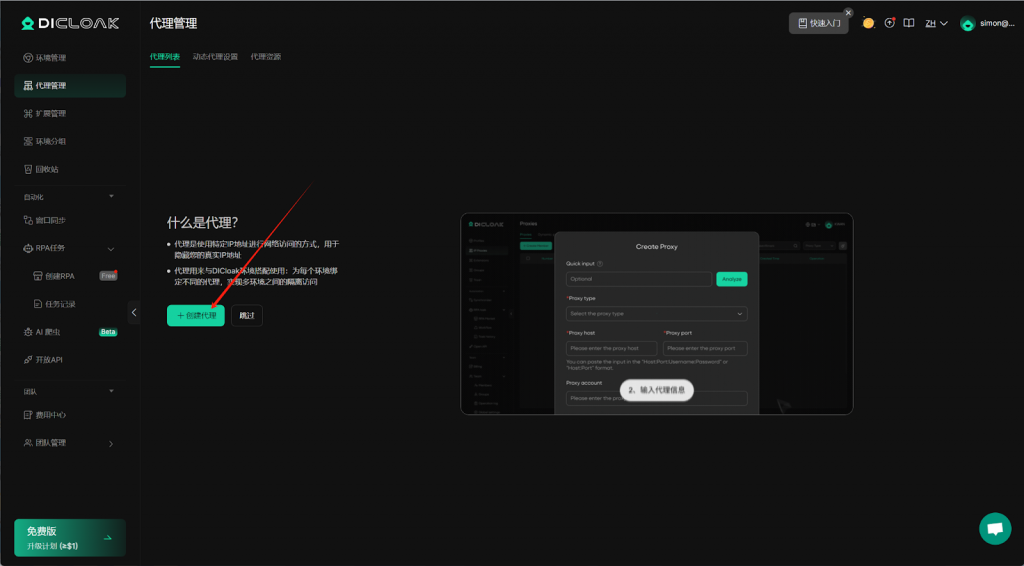This screenshot has height=566, width=1024.
Task: Open 窗口同步 window sync
Action: point(51,220)
